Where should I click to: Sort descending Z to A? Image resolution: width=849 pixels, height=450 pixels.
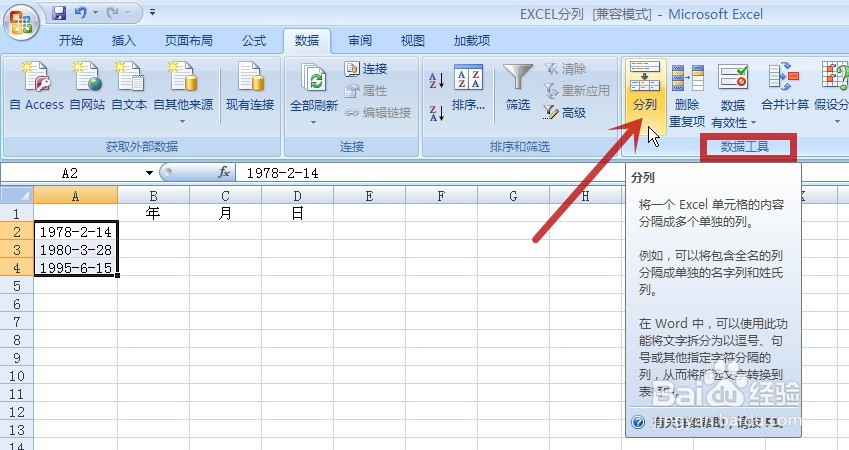click(x=436, y=113)
